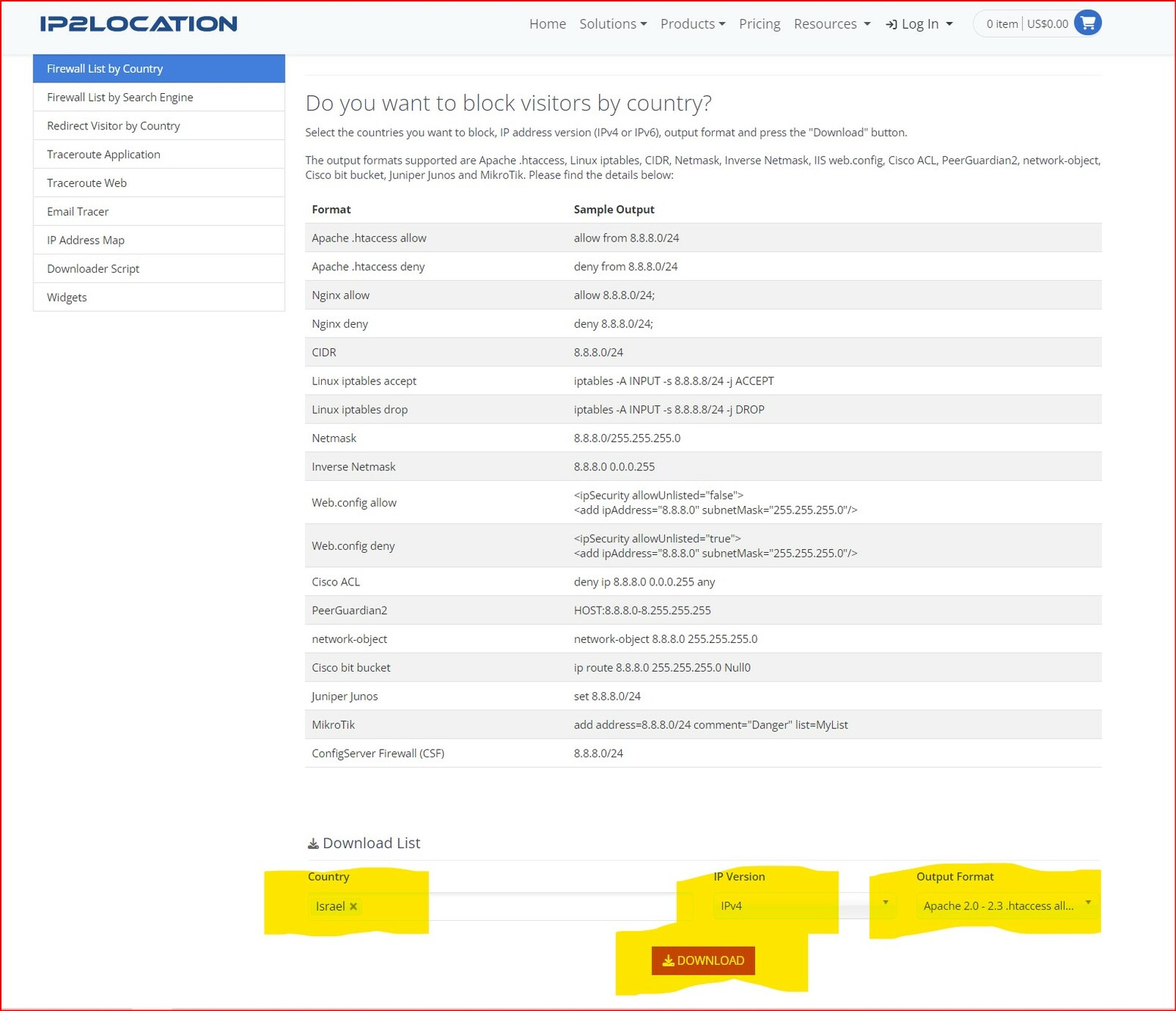1176x1011 pixels.
Task: Open Downloader Script page
Action: click(159, 269)
